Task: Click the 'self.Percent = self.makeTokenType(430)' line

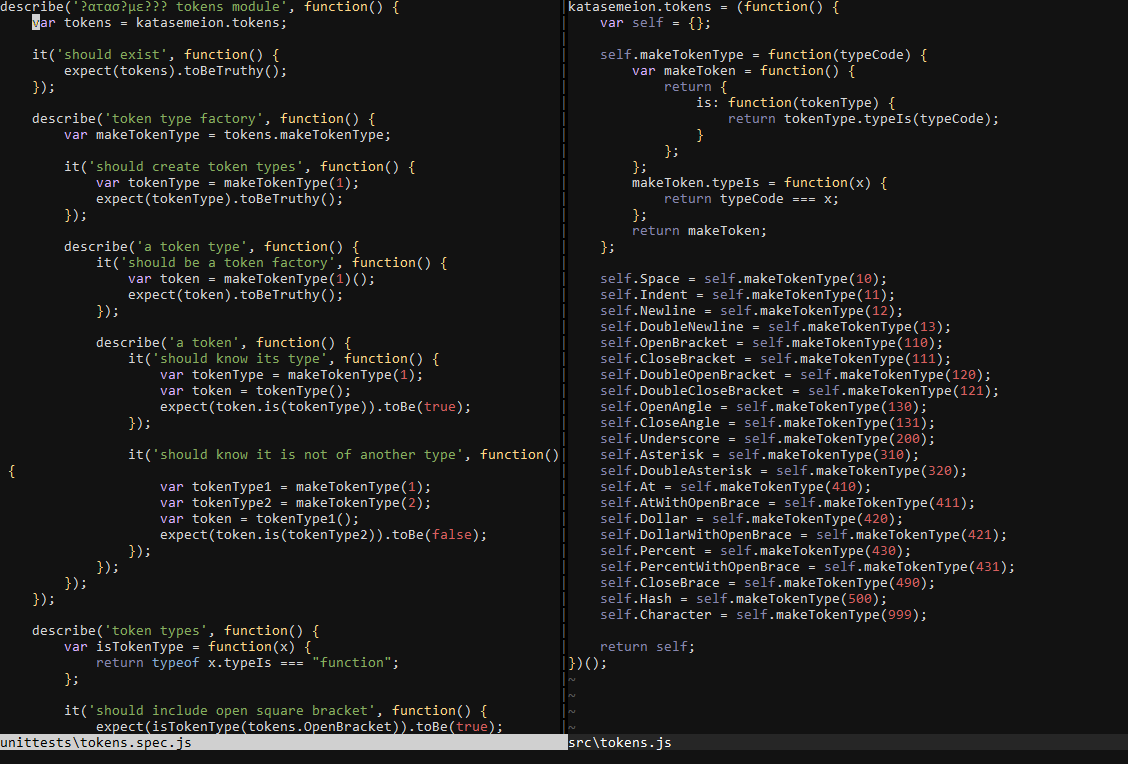Action: pos(755,550)
